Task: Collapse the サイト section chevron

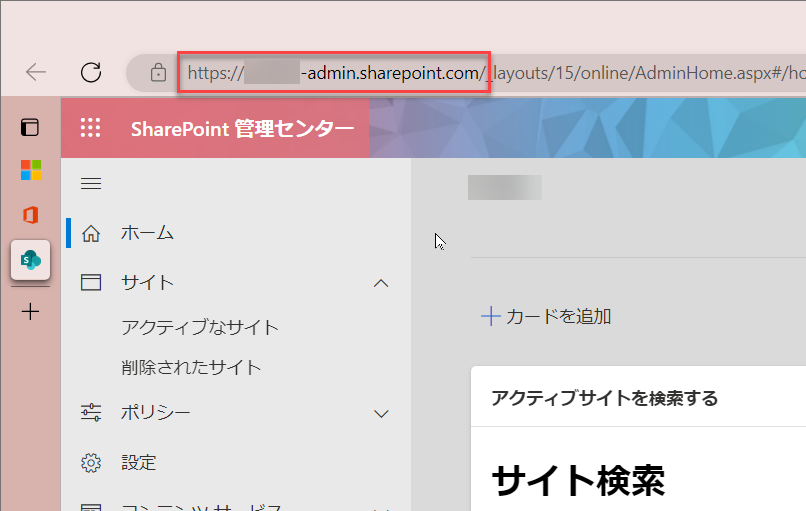Action: pos(381,283)
